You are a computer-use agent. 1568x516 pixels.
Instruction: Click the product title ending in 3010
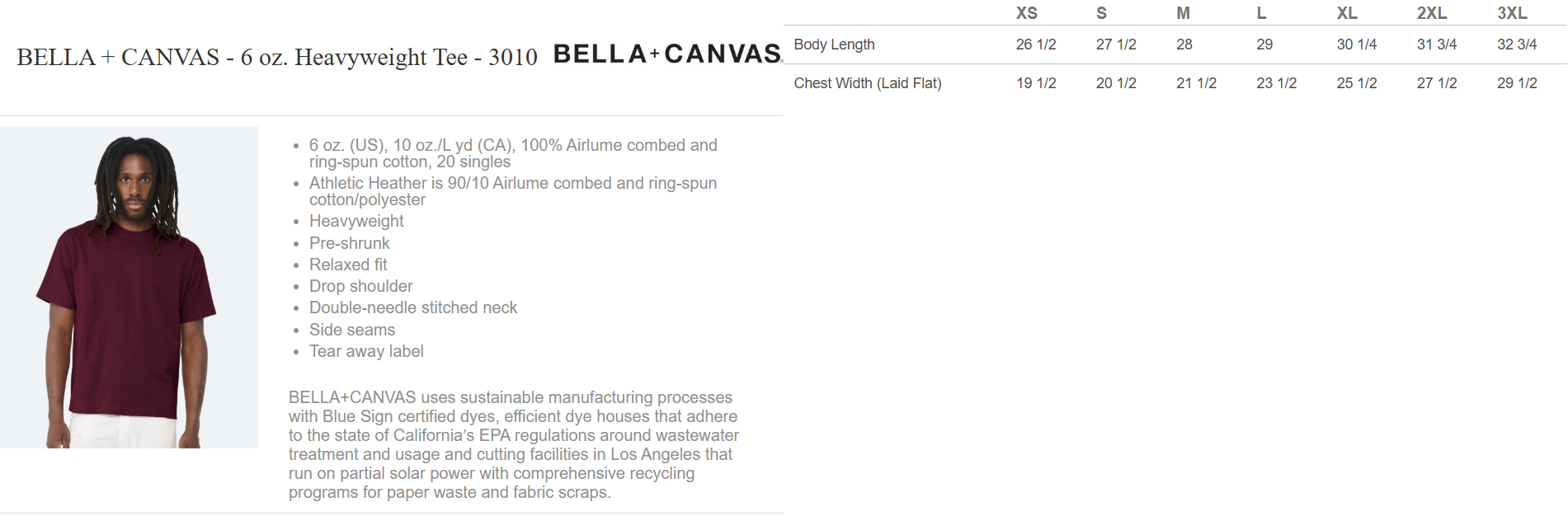pyautogui.click(x=277, y=58)
